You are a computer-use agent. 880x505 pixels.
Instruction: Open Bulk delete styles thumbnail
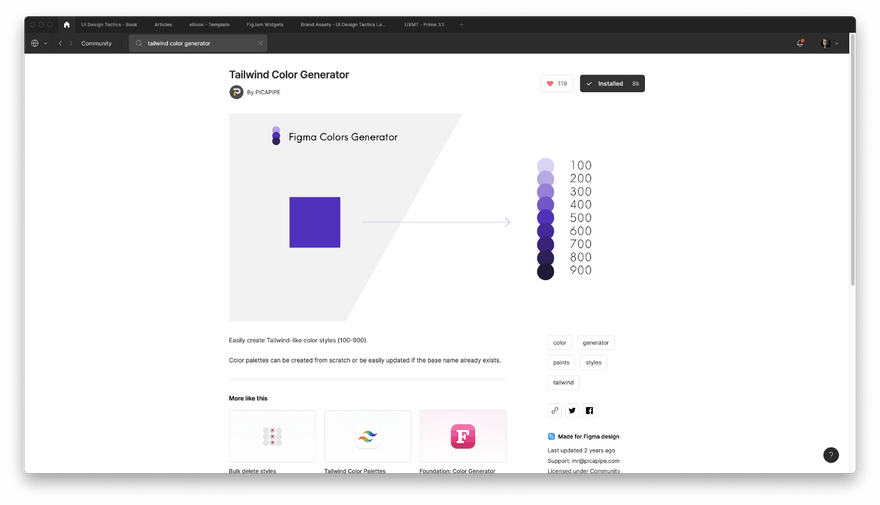272,436
